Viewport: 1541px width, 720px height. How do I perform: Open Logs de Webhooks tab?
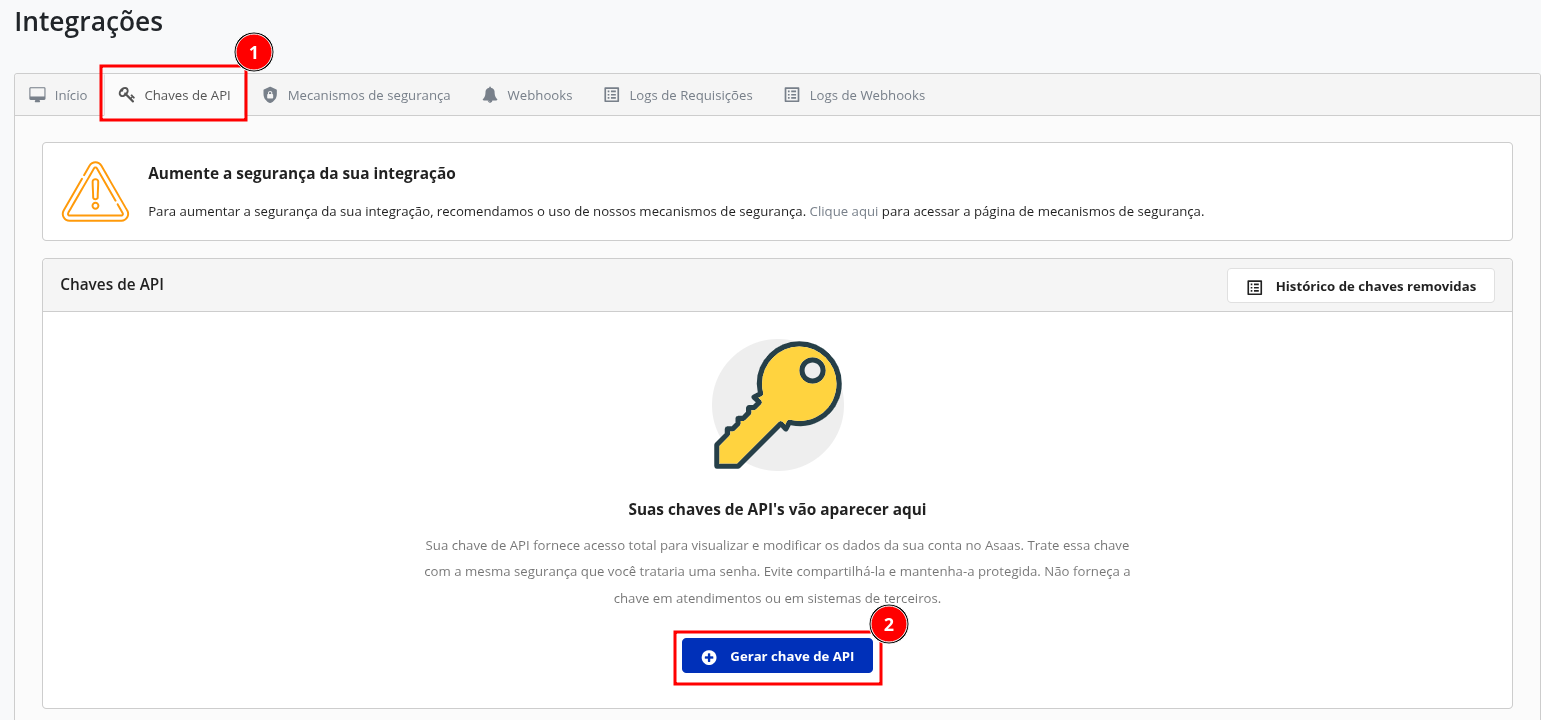tap(854, 95)
